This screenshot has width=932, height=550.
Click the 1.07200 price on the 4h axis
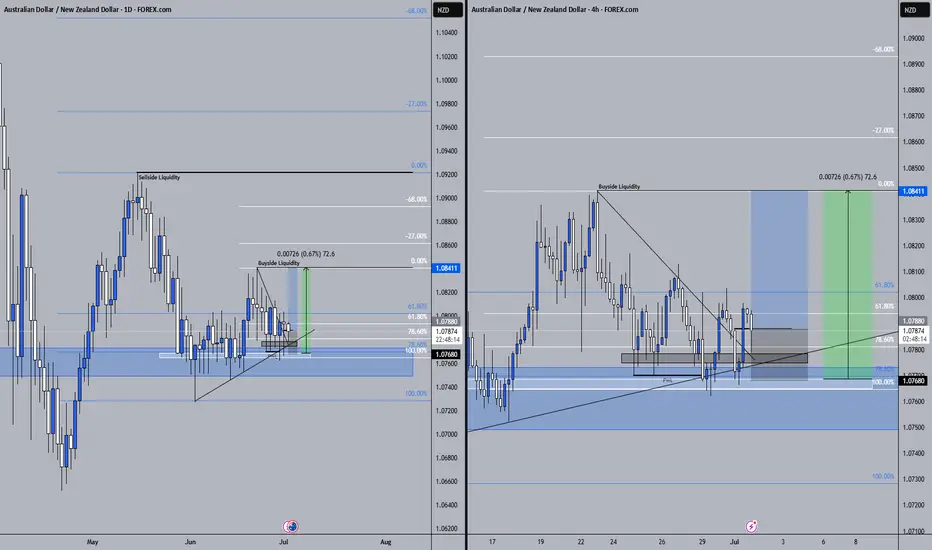point(914,505)
